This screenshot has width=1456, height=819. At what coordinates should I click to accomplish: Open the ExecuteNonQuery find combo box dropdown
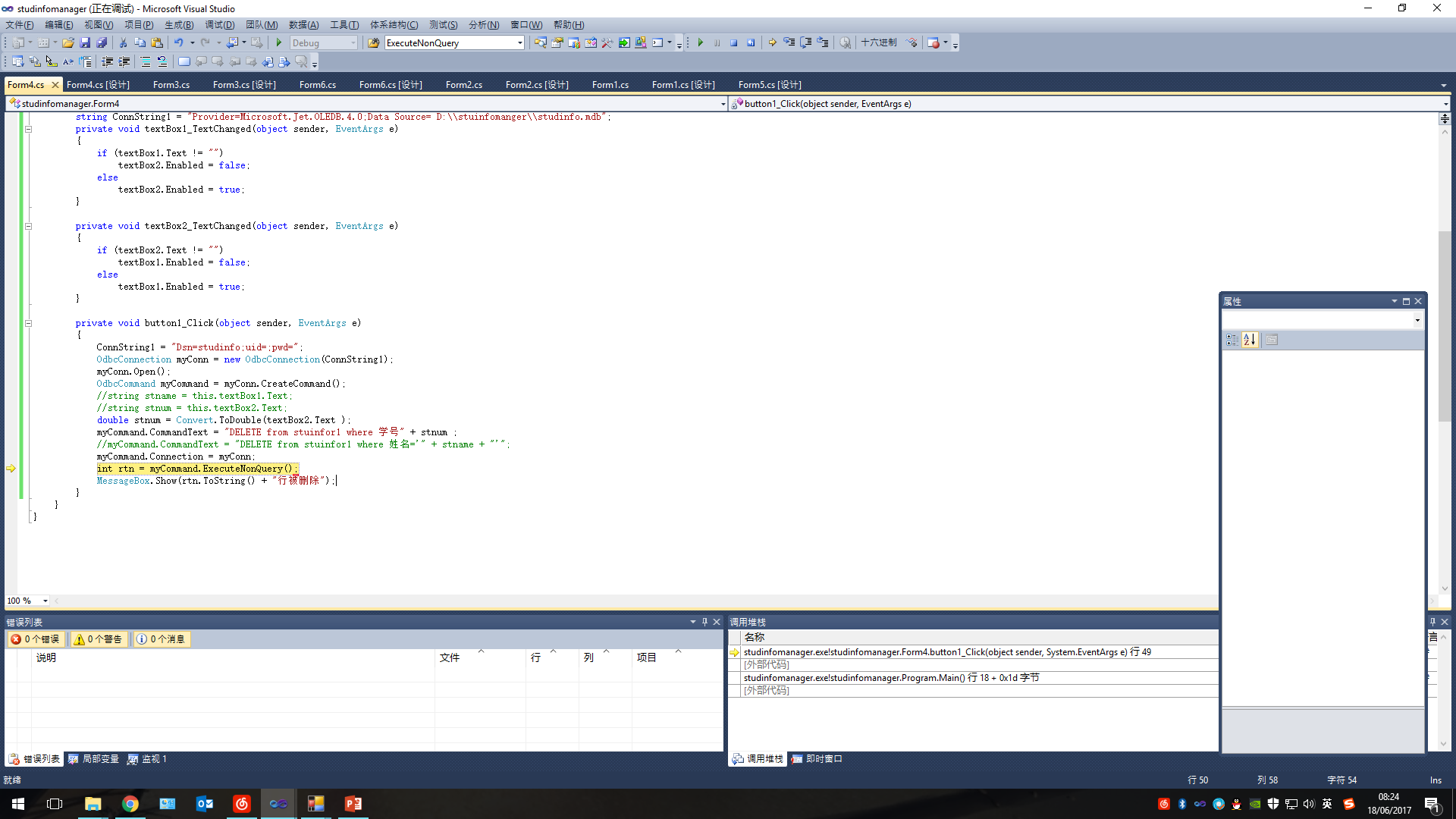click(519, 43)
